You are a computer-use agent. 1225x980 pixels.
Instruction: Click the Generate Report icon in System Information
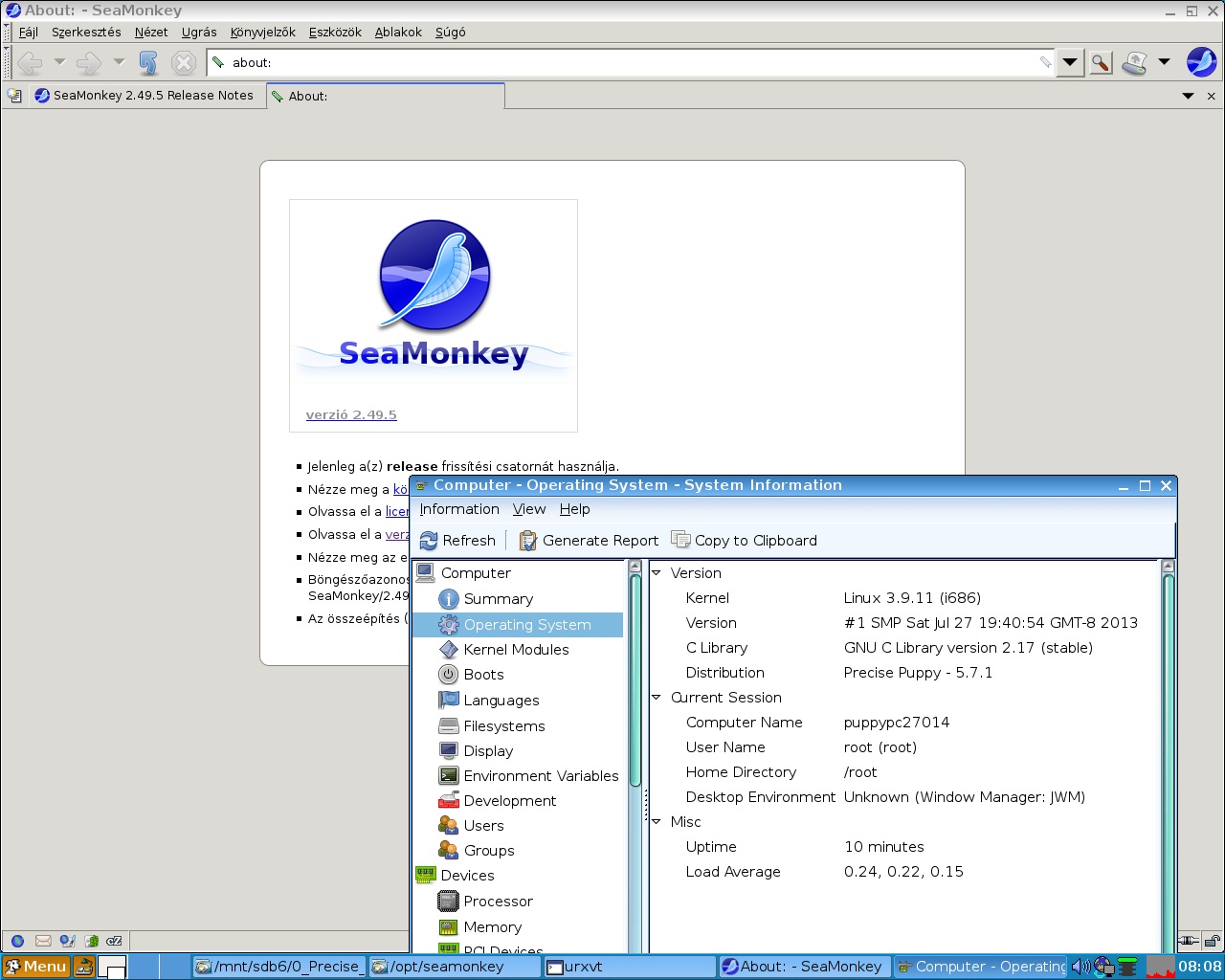pyautogui.click(x=527, y=541)
